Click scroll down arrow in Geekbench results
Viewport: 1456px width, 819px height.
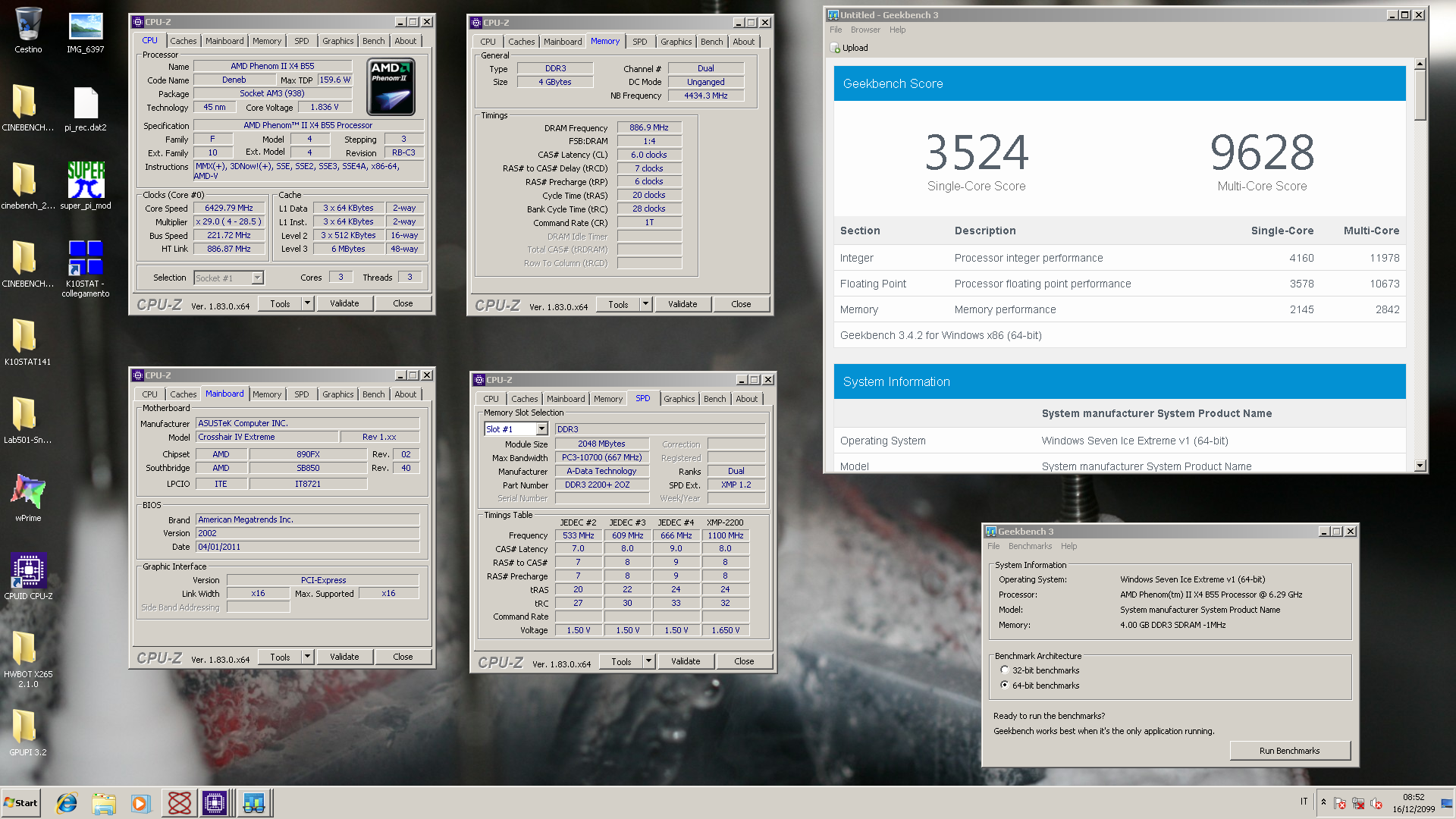point(1420,466)
